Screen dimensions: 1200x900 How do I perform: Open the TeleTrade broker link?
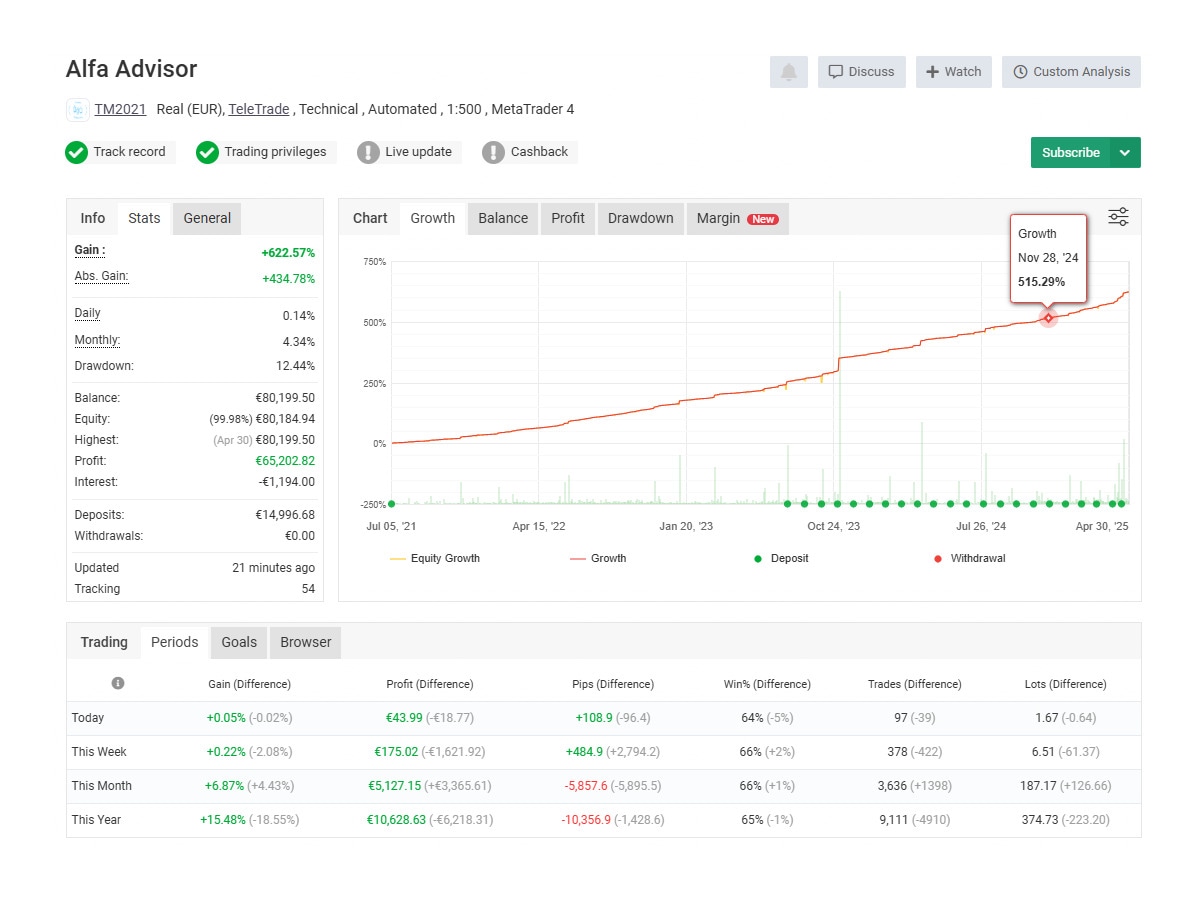(258, 109)
